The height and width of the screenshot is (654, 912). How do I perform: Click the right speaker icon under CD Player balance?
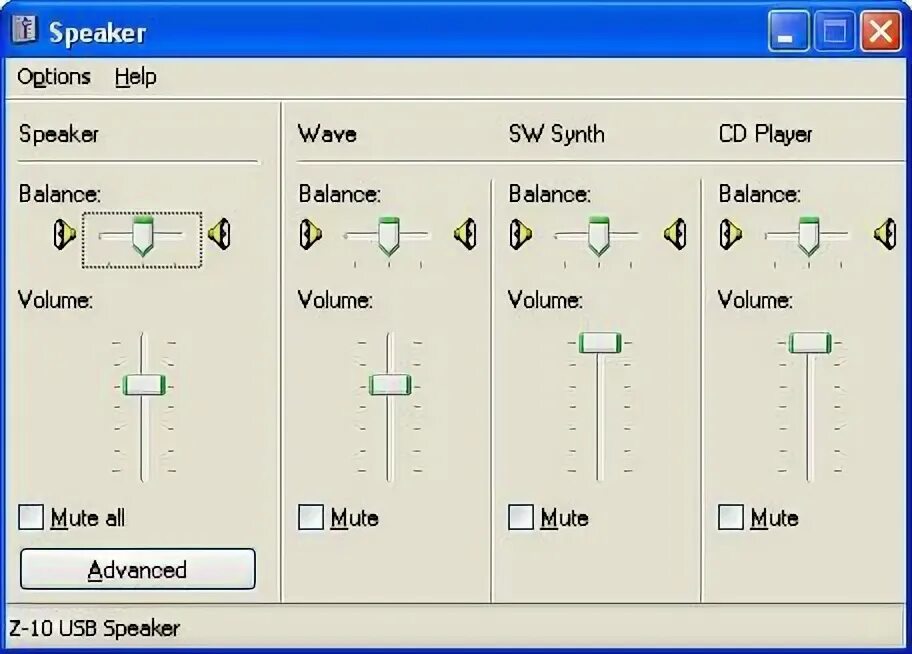[x=885, y=234]
